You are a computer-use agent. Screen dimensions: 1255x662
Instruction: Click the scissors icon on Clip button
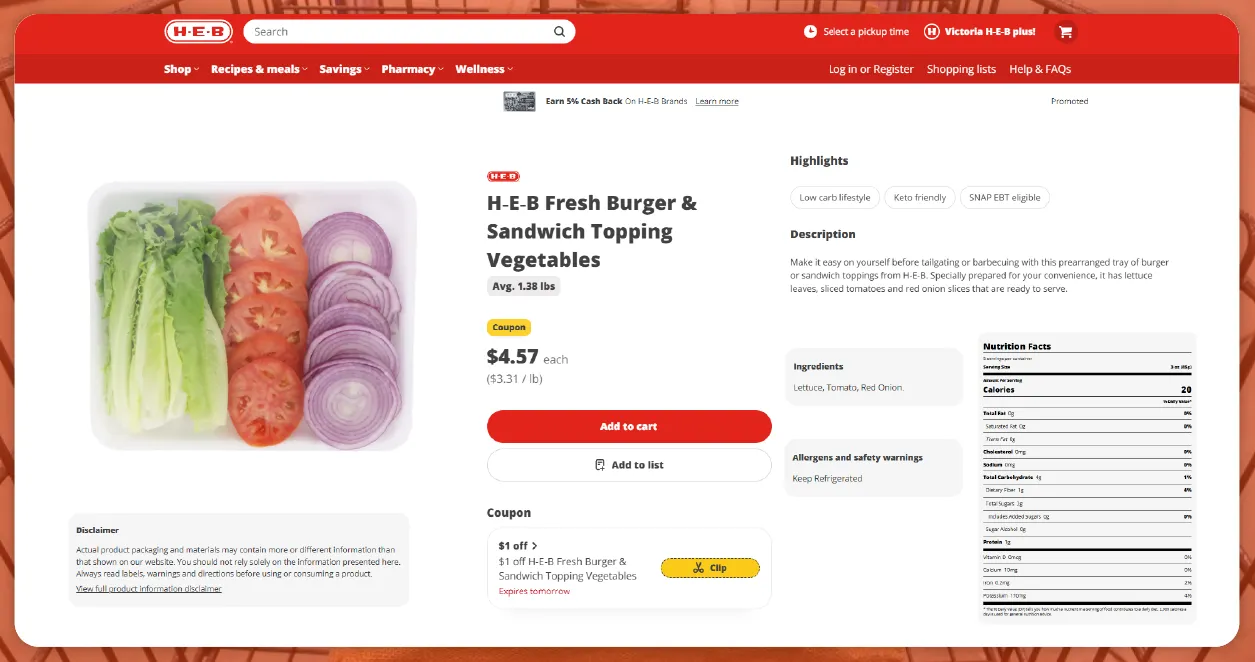698,568
